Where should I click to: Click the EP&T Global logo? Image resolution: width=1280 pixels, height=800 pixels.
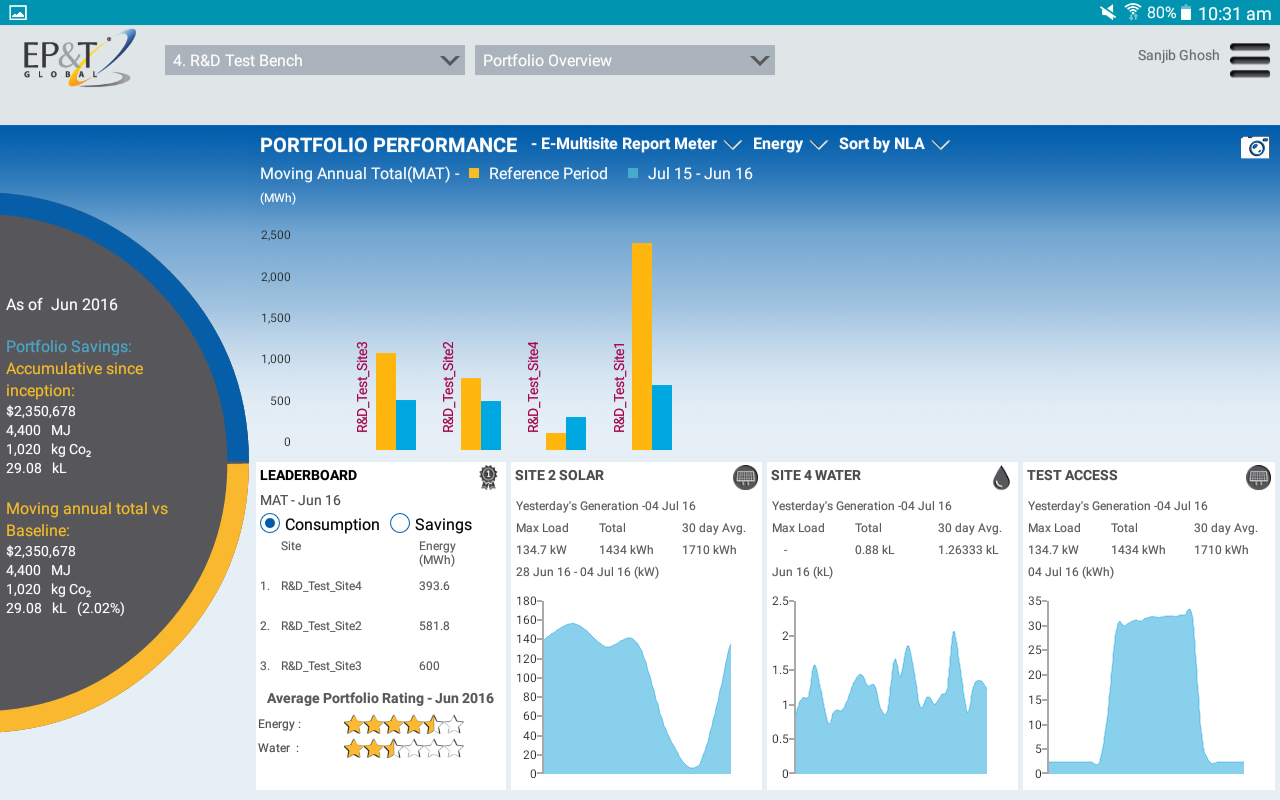click(x=78, y=58)
